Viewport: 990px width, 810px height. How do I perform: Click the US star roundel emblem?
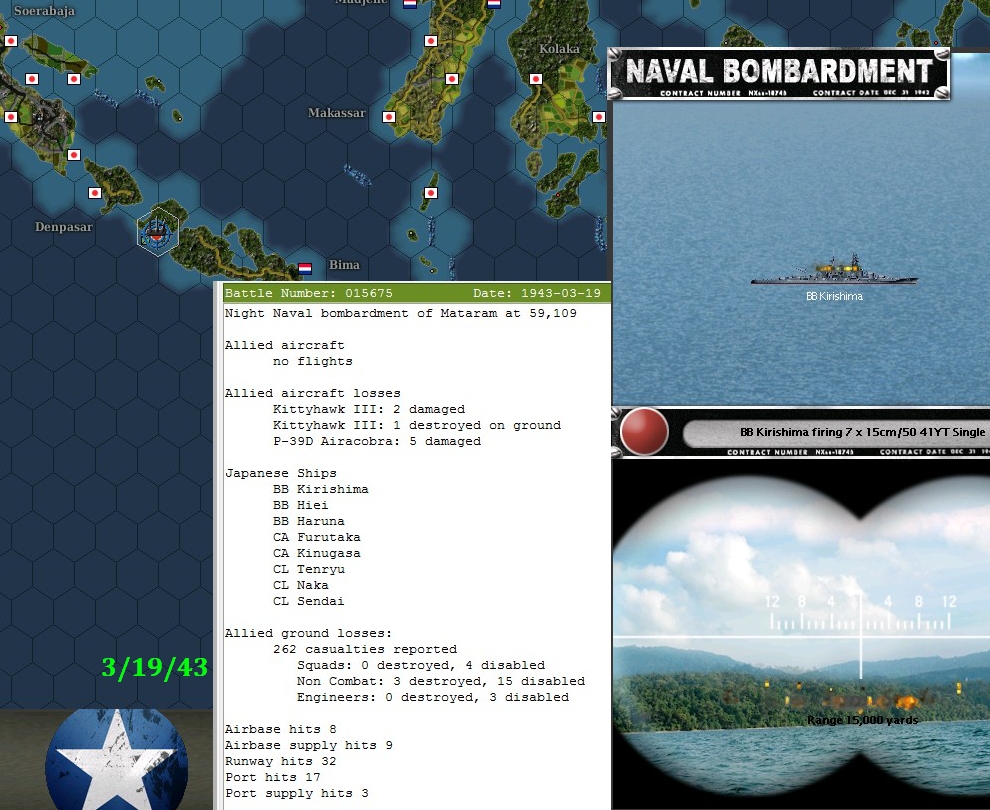click(x=117, y=759)
